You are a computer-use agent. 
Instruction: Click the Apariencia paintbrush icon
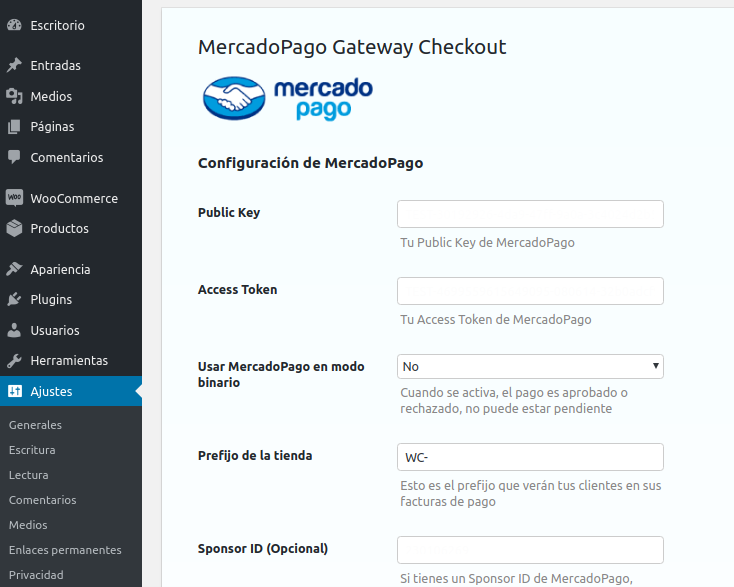(14, 269)
